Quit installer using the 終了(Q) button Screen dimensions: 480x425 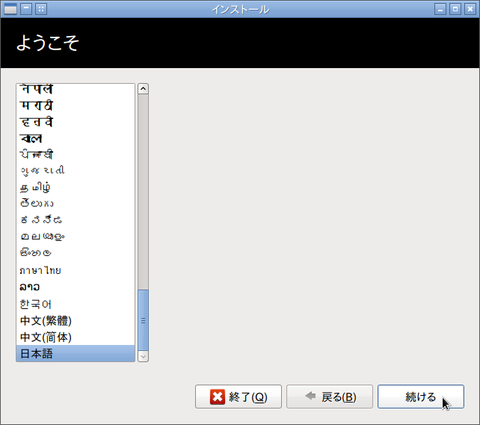click(238, 396)
